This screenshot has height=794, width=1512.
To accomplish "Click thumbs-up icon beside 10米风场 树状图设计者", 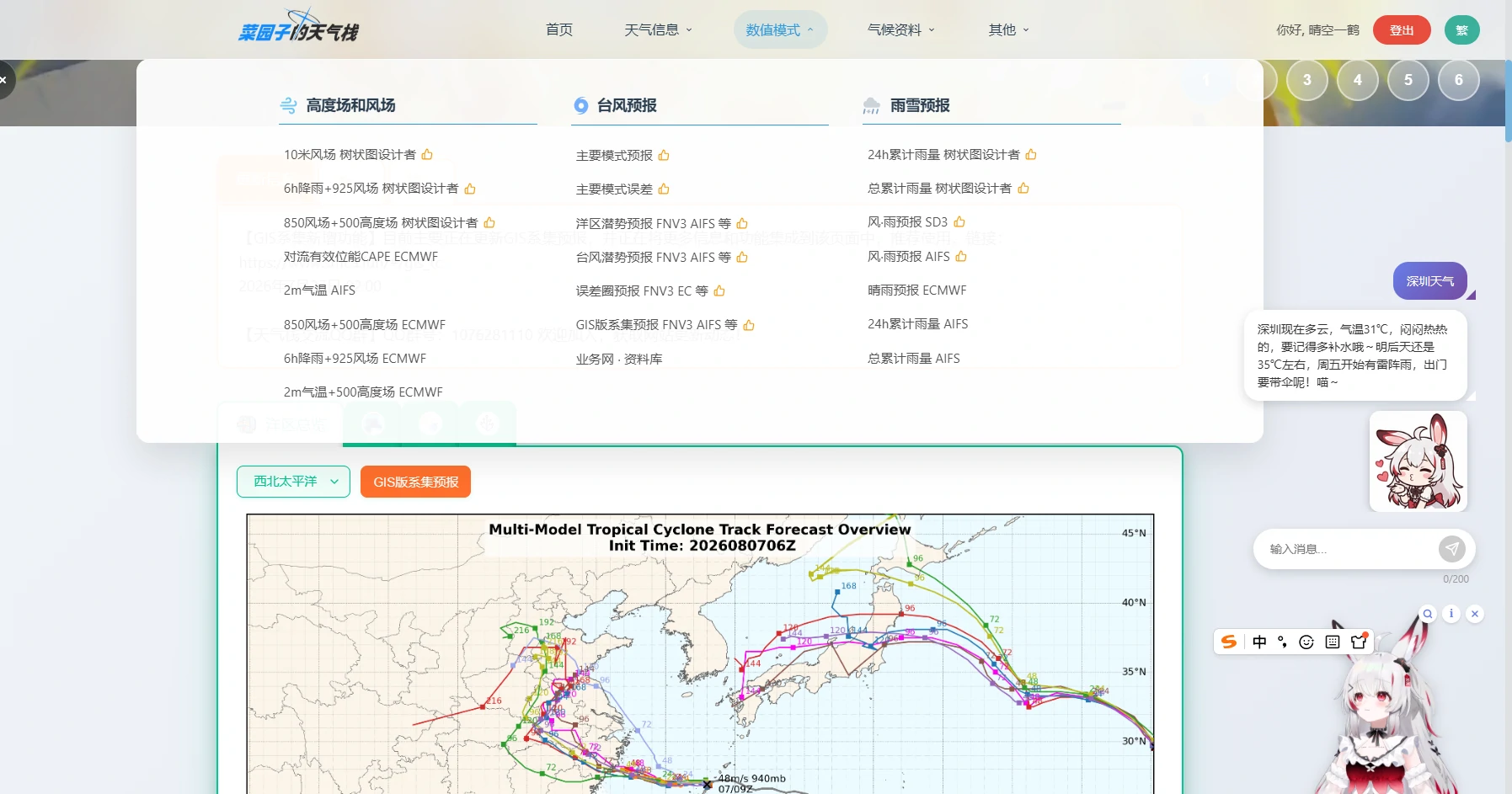I will tap(427, 154).
